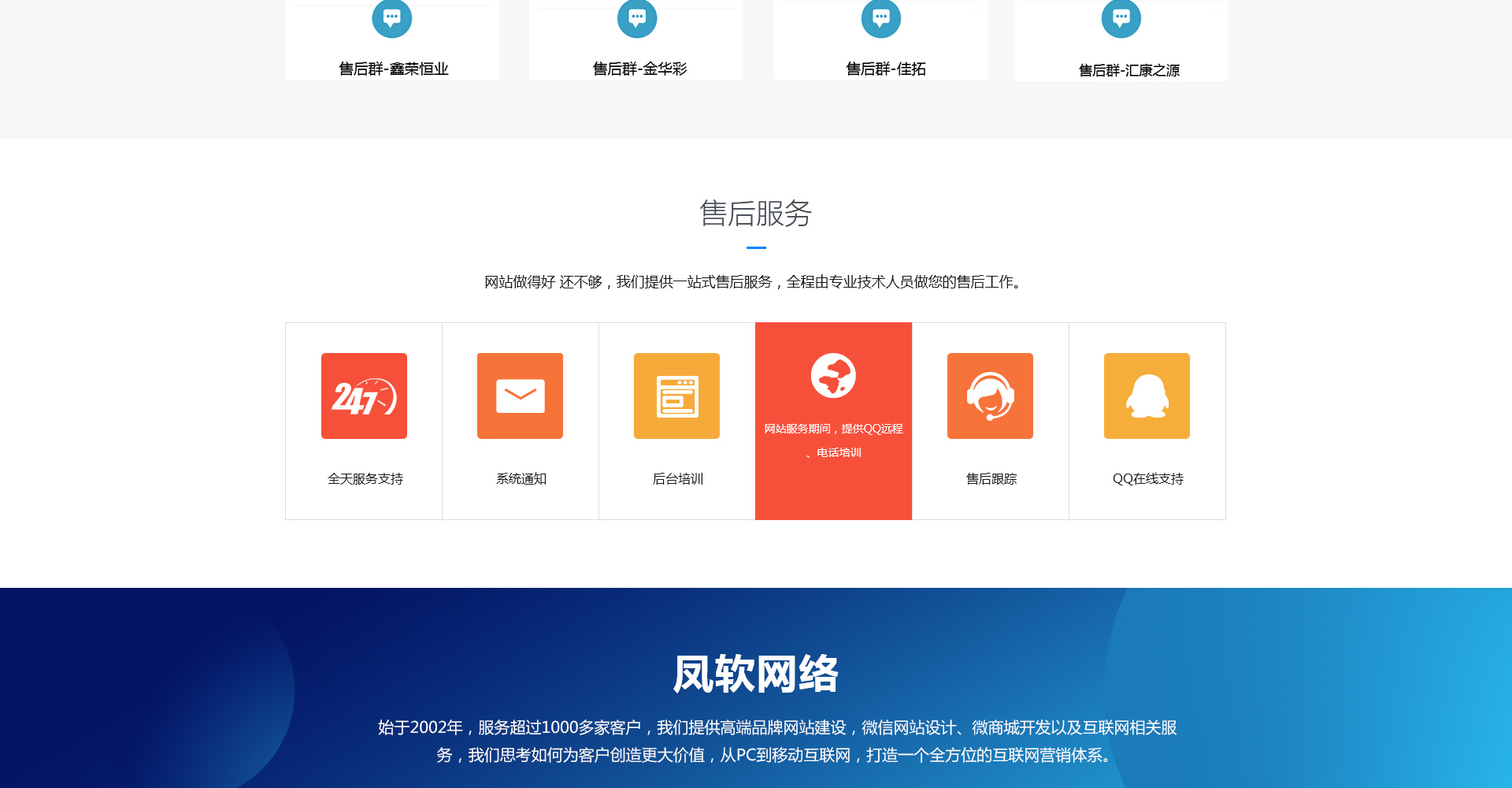Click the chat bubble icon above 售后群-鑫荣恒业
The width and height of the screenshot is (1512, 788).
pos(391,17)
